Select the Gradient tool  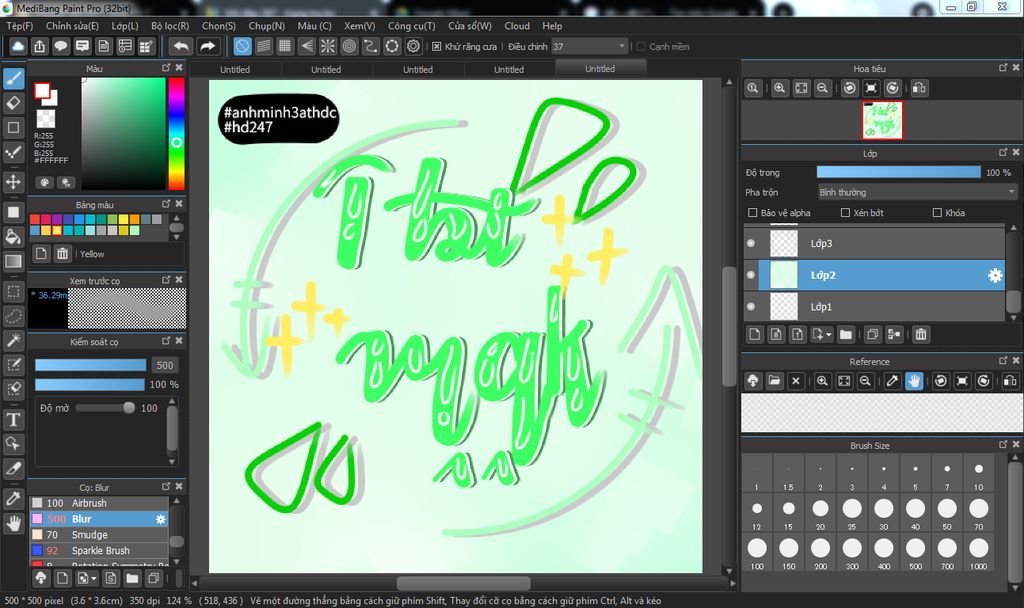tap(13, 261)
